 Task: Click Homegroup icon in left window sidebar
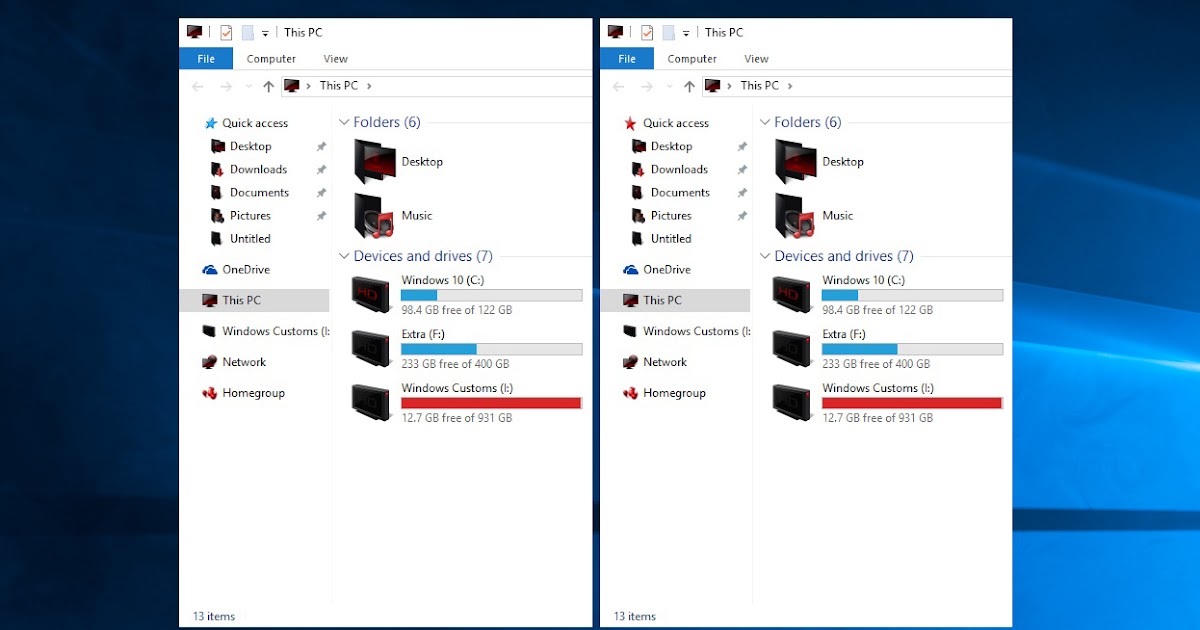[210, 393]
